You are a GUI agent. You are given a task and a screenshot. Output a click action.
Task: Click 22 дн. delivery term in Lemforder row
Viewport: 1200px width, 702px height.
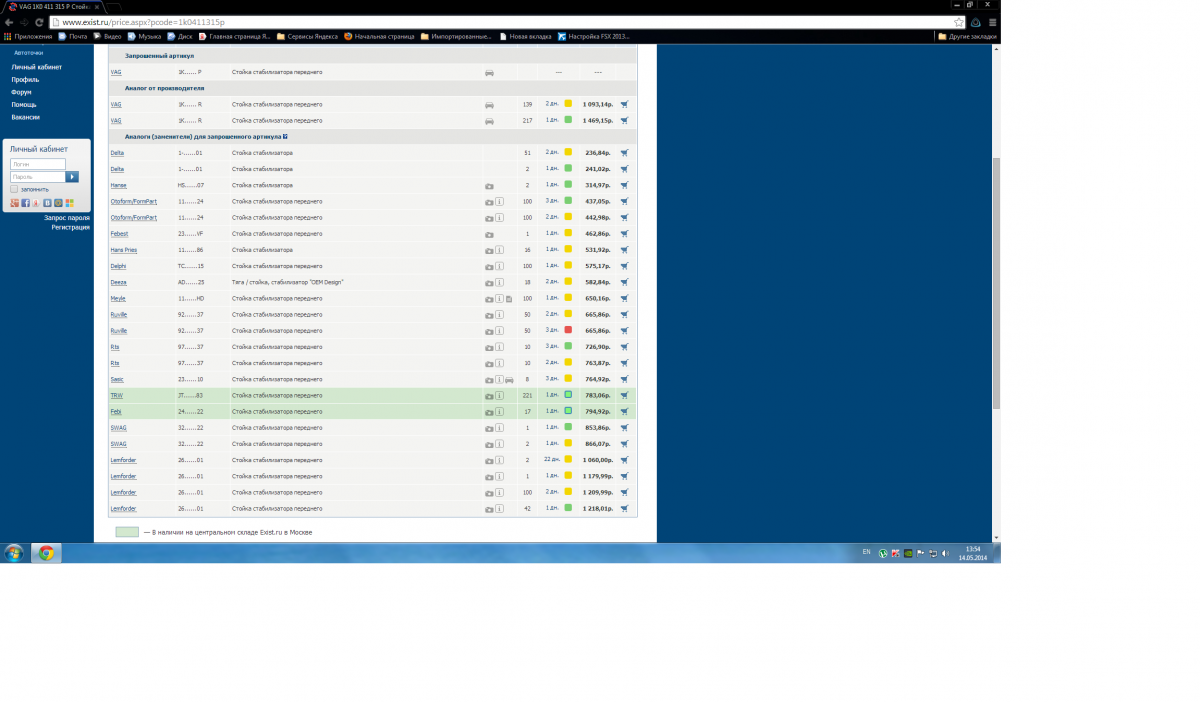(551, 460)
